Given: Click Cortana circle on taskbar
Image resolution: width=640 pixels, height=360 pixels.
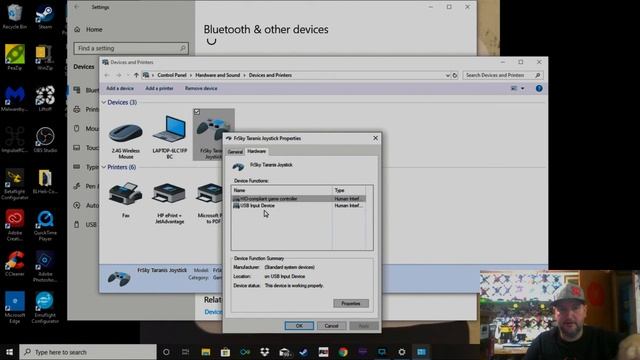Looking at the screenshot, I should tap(166, 352).
